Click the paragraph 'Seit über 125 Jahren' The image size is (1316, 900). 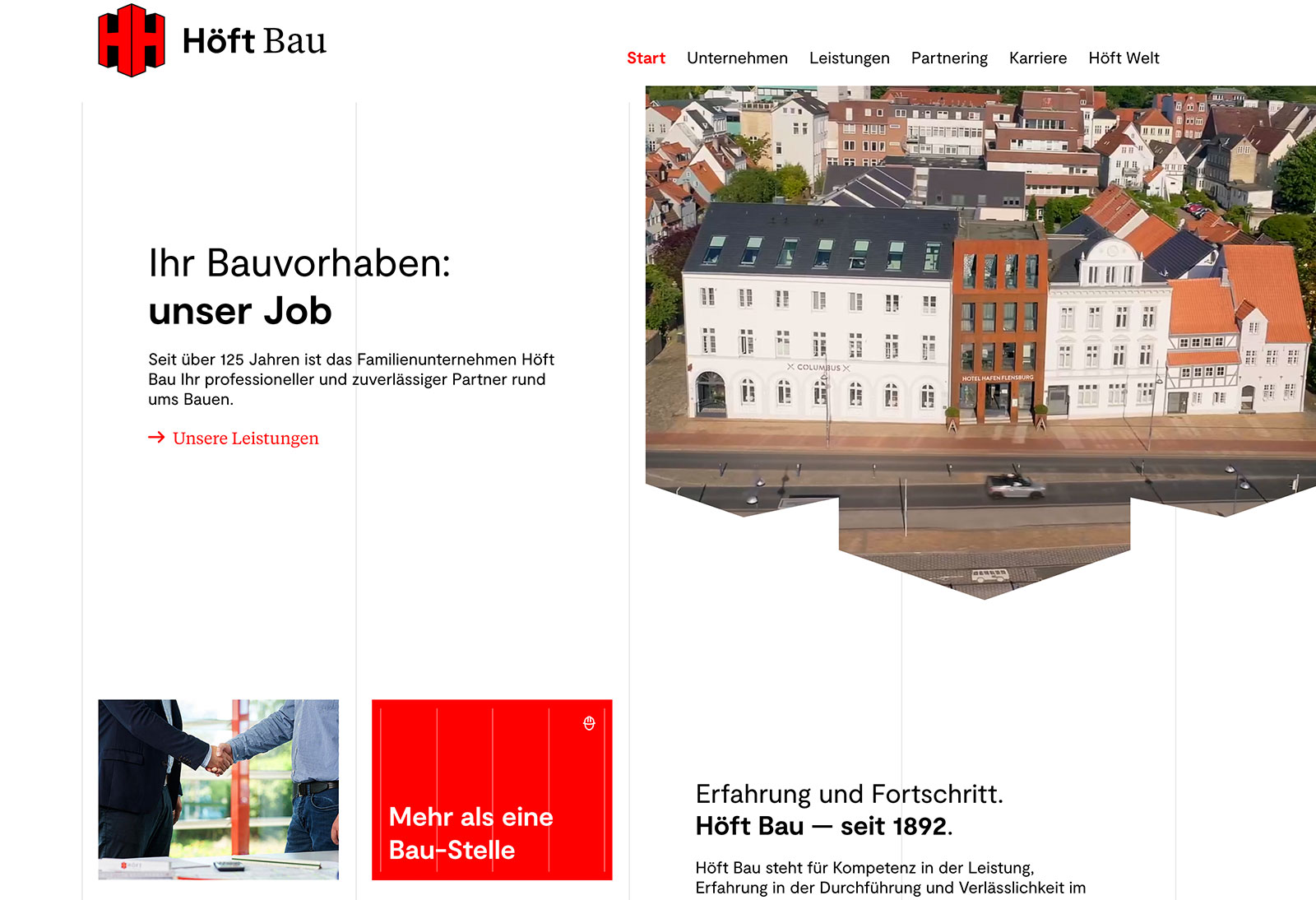coord(351,379)
